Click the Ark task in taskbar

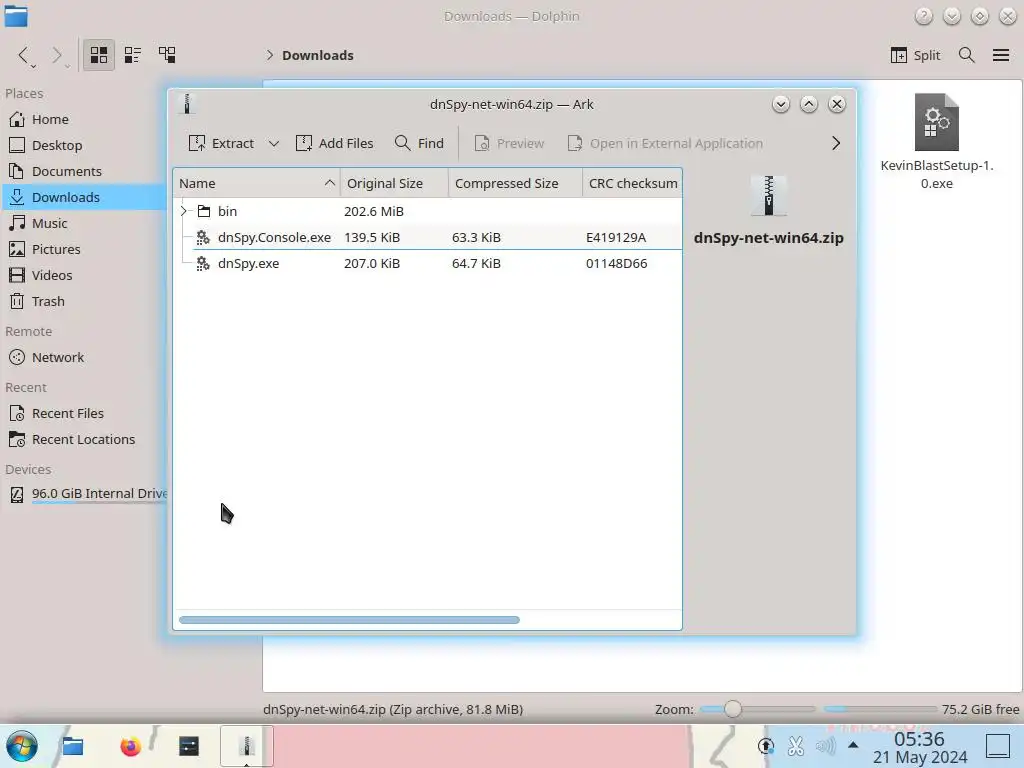coord(246,746)
